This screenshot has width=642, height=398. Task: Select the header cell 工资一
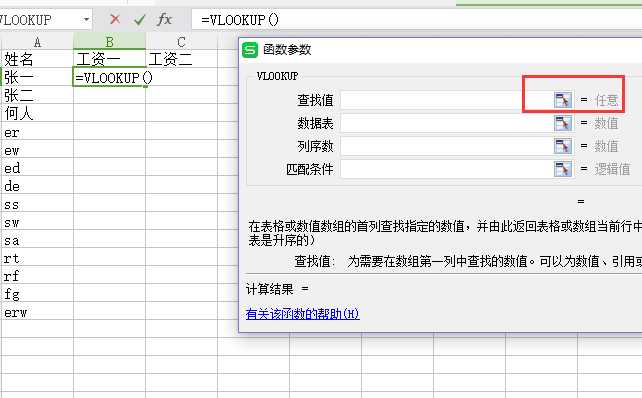click(x=109, y=59)
